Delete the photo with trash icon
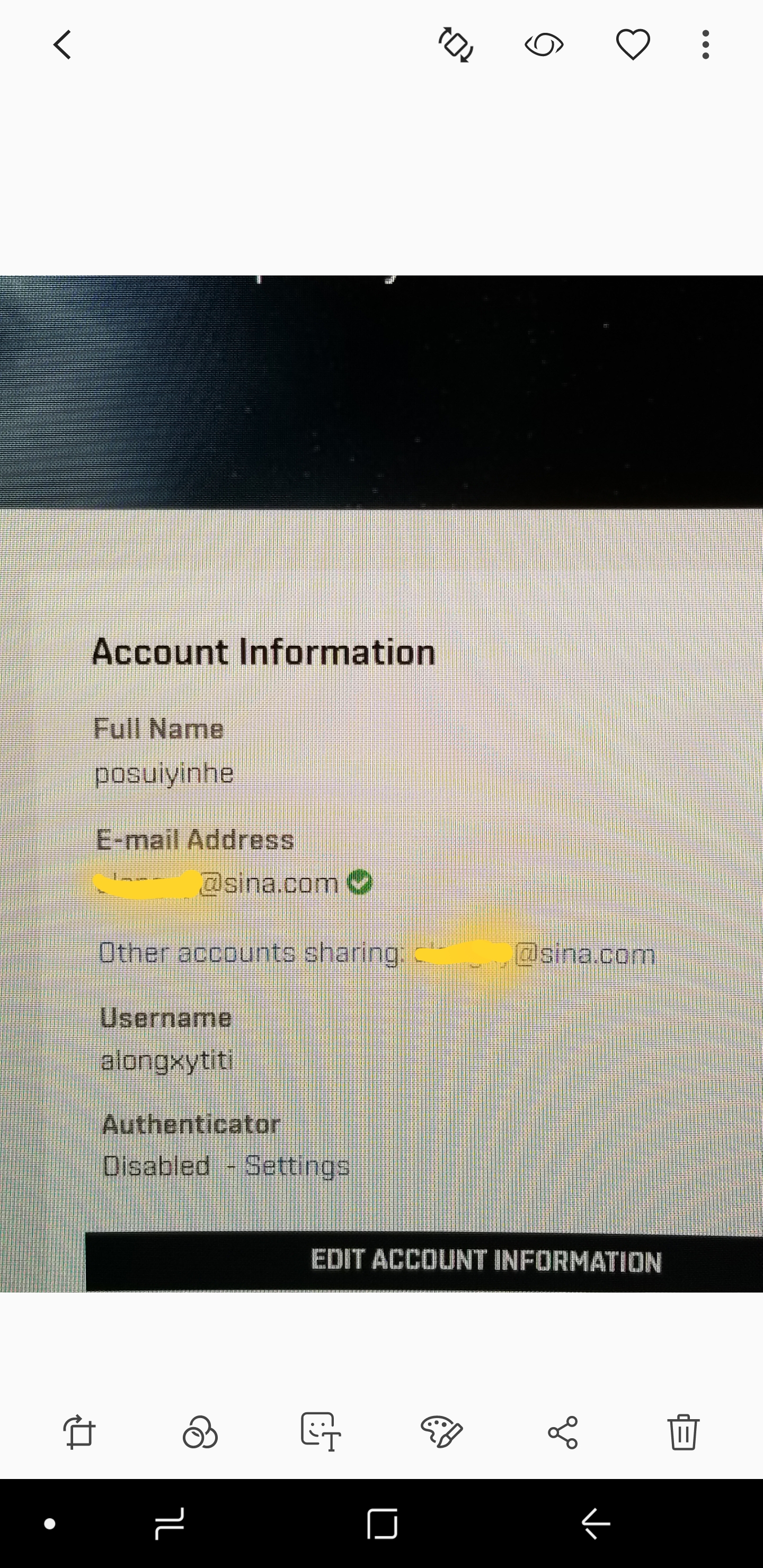Image resolution: width=763 pixels, height=1568 pixels. coord(683,1432)
